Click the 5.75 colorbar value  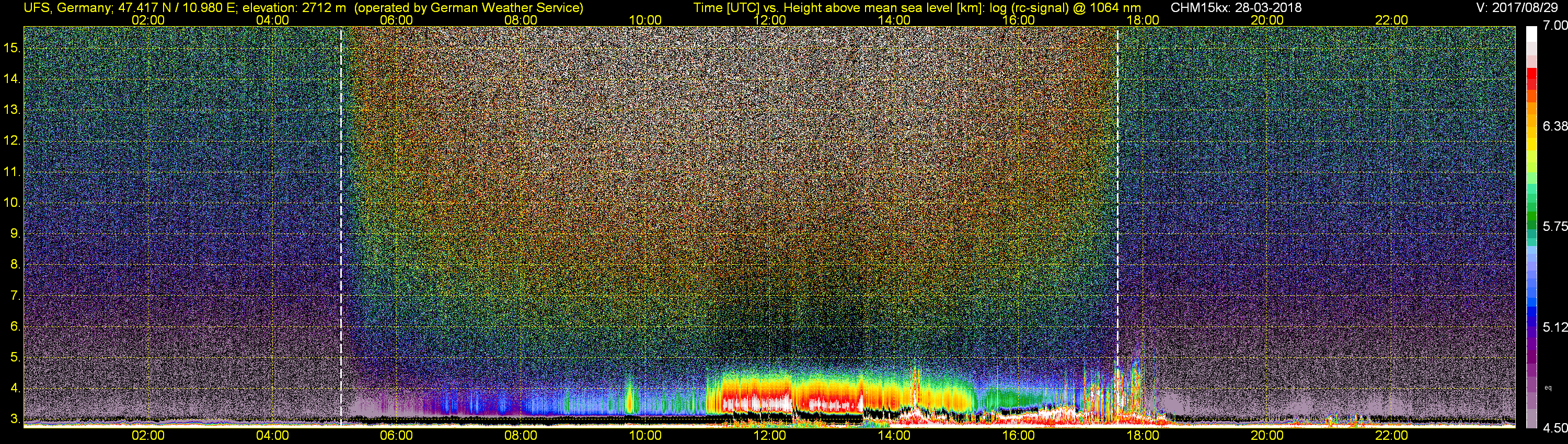point(1554,226)
